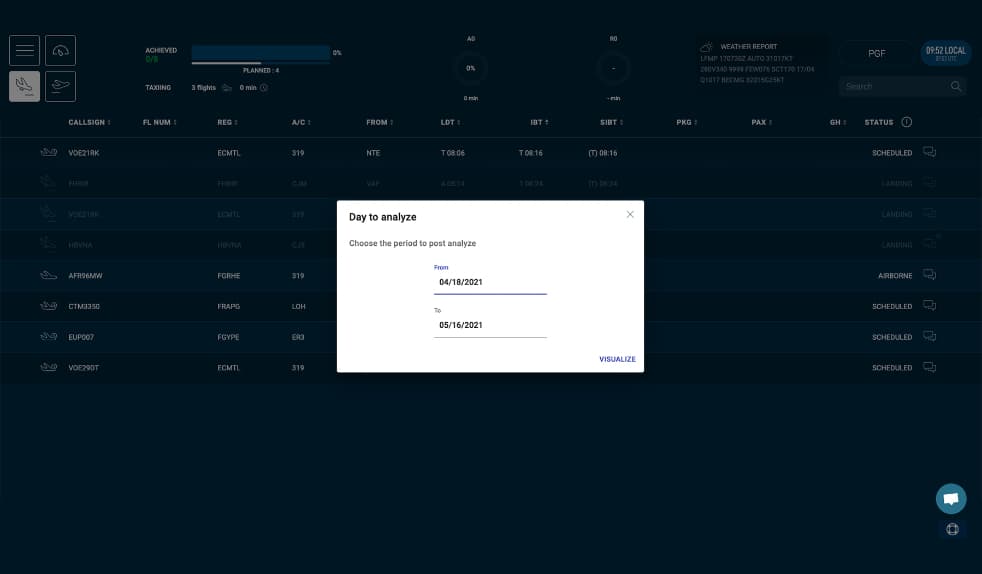Click callsign EUP007
Image resolution: width=982 pixels, height=574 pixels.
coord(81,337)
